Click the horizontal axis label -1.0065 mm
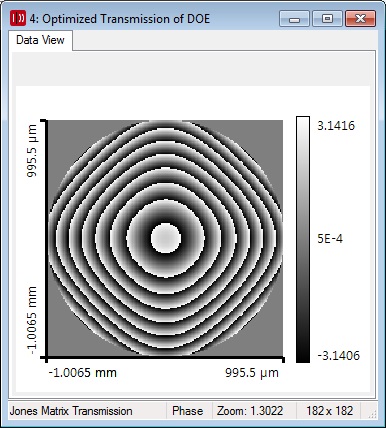The image size is (386, 428). tap(83, 372)
